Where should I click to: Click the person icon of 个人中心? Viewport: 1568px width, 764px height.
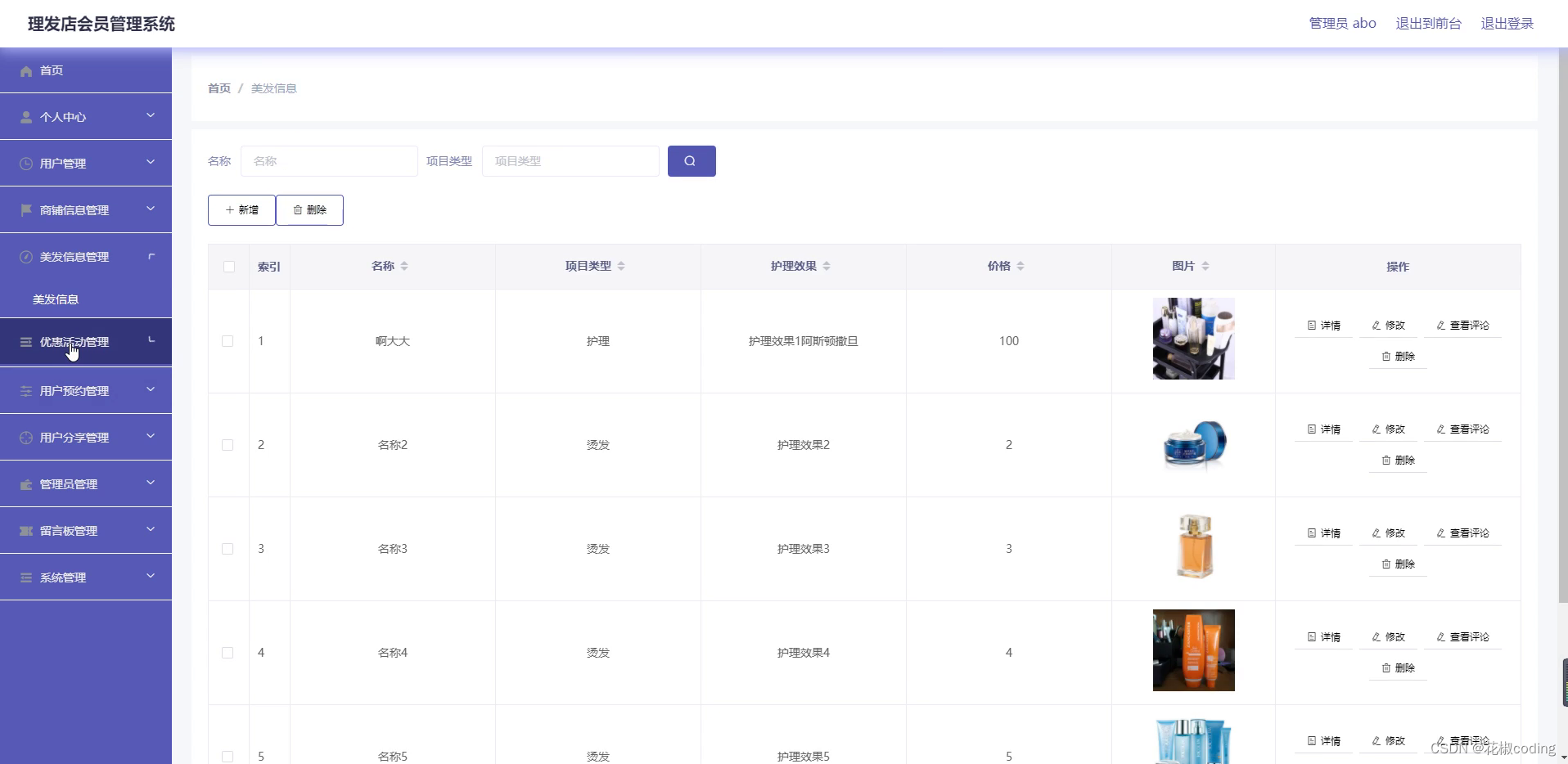pos(26,117)
